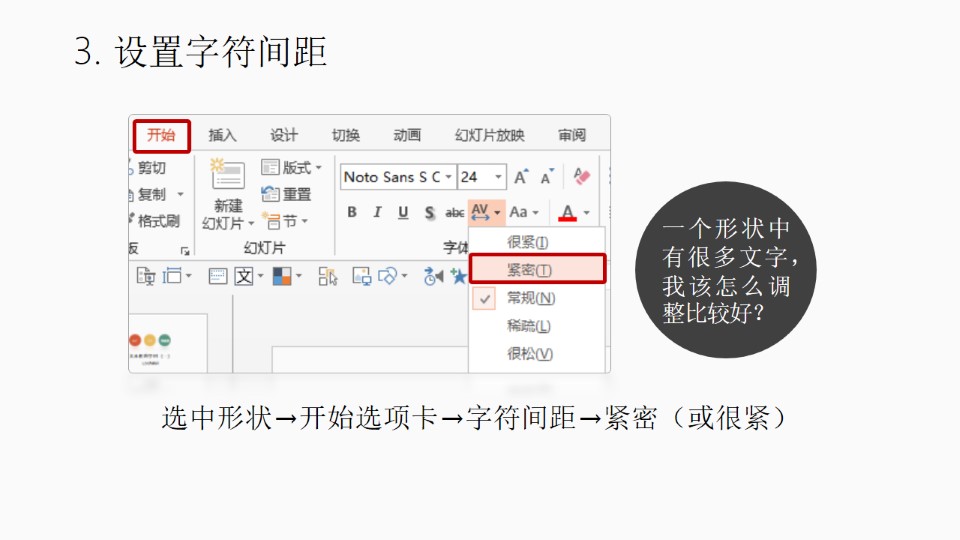The image size is (960, 540).
Task: Choose 紧密(T) character spacing
Action: [x=530, y=270]
